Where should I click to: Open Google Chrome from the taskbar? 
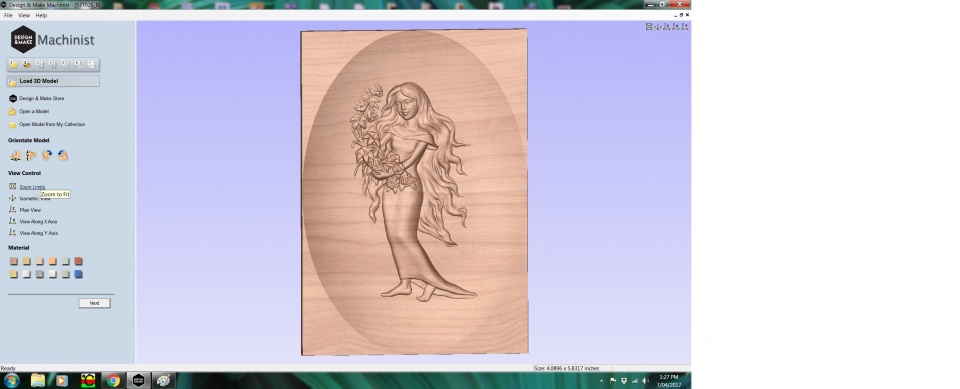point(113,380)
